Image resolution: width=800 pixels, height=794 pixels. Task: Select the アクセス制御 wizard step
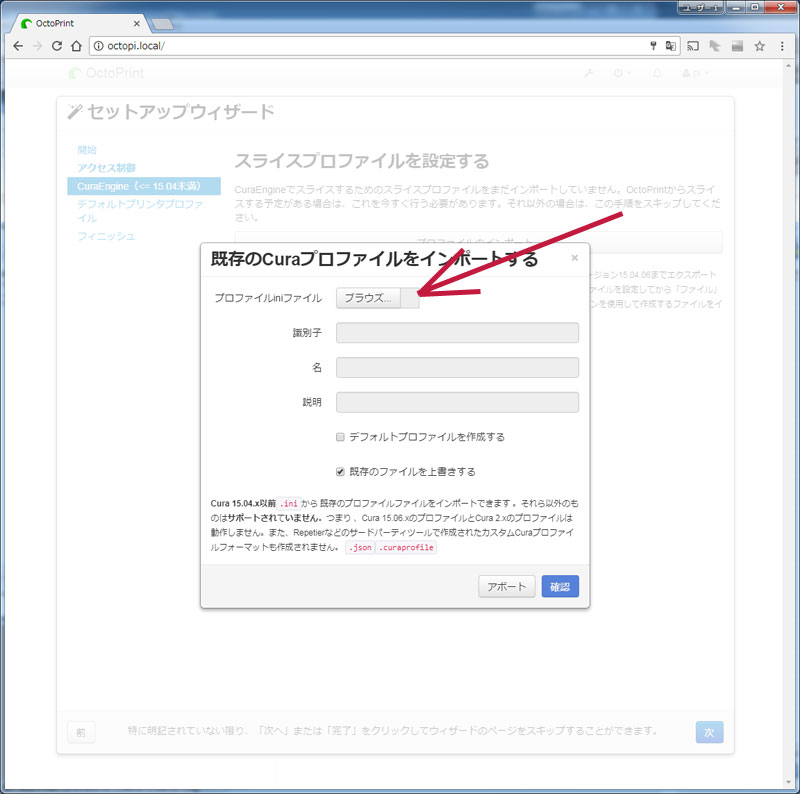[107, 168]
